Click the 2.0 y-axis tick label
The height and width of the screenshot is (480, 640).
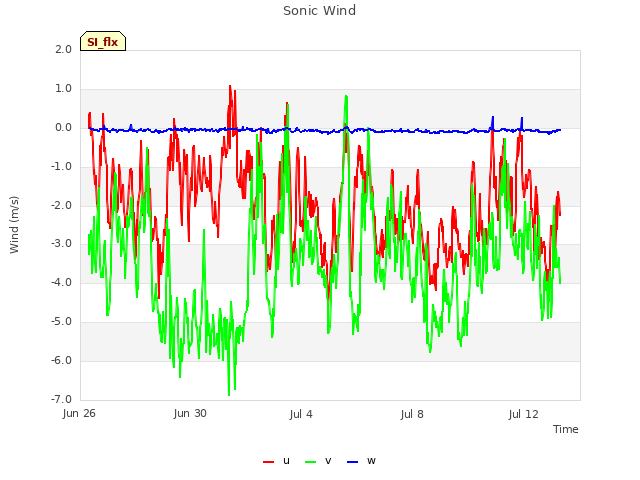(63, 49)
